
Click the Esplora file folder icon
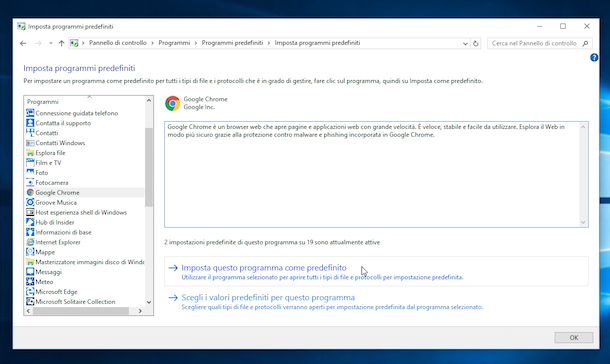30,153
